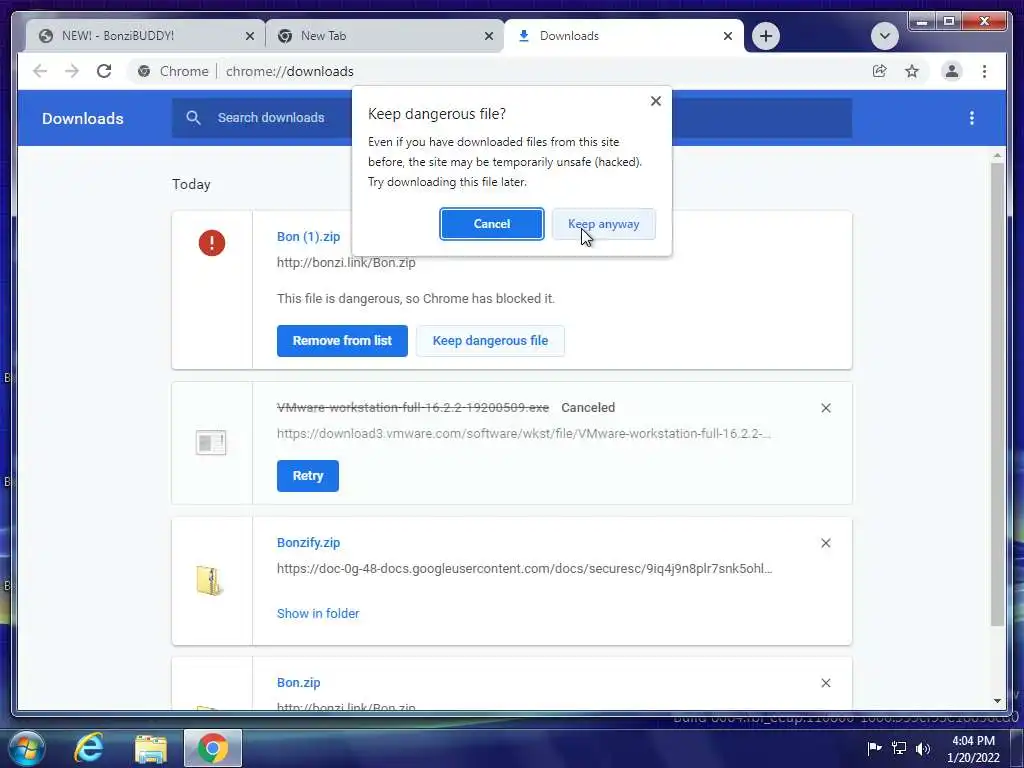Open the Bon (1).zip file link

coord(308,236)
